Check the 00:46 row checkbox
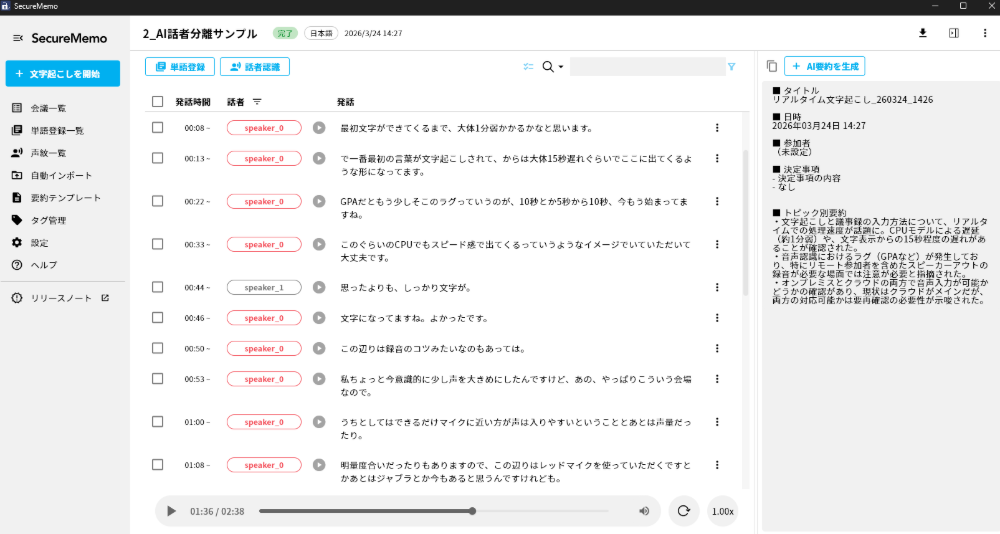 click(158, 318)
